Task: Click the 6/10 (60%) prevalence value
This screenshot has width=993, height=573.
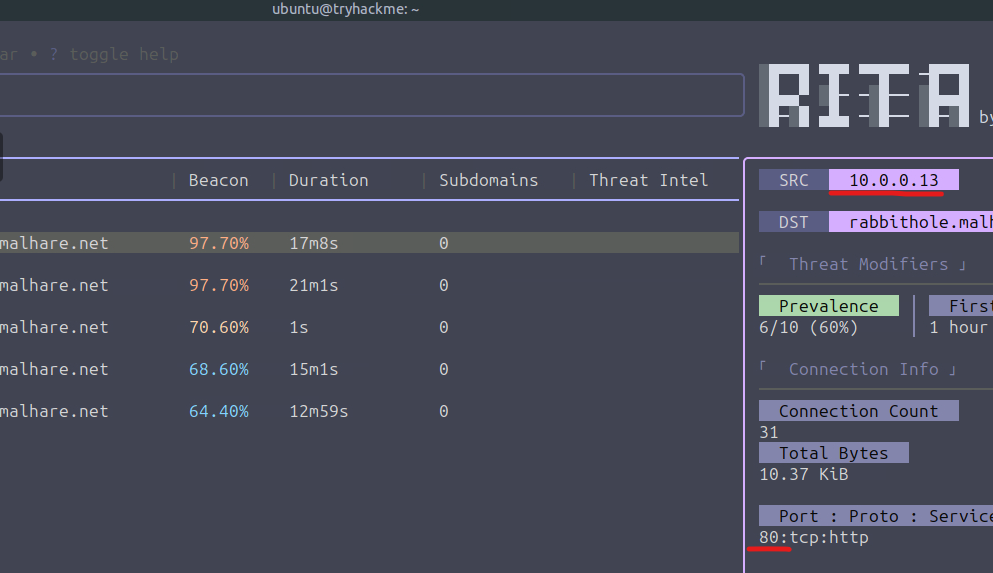Action: [x=809, y=327]
